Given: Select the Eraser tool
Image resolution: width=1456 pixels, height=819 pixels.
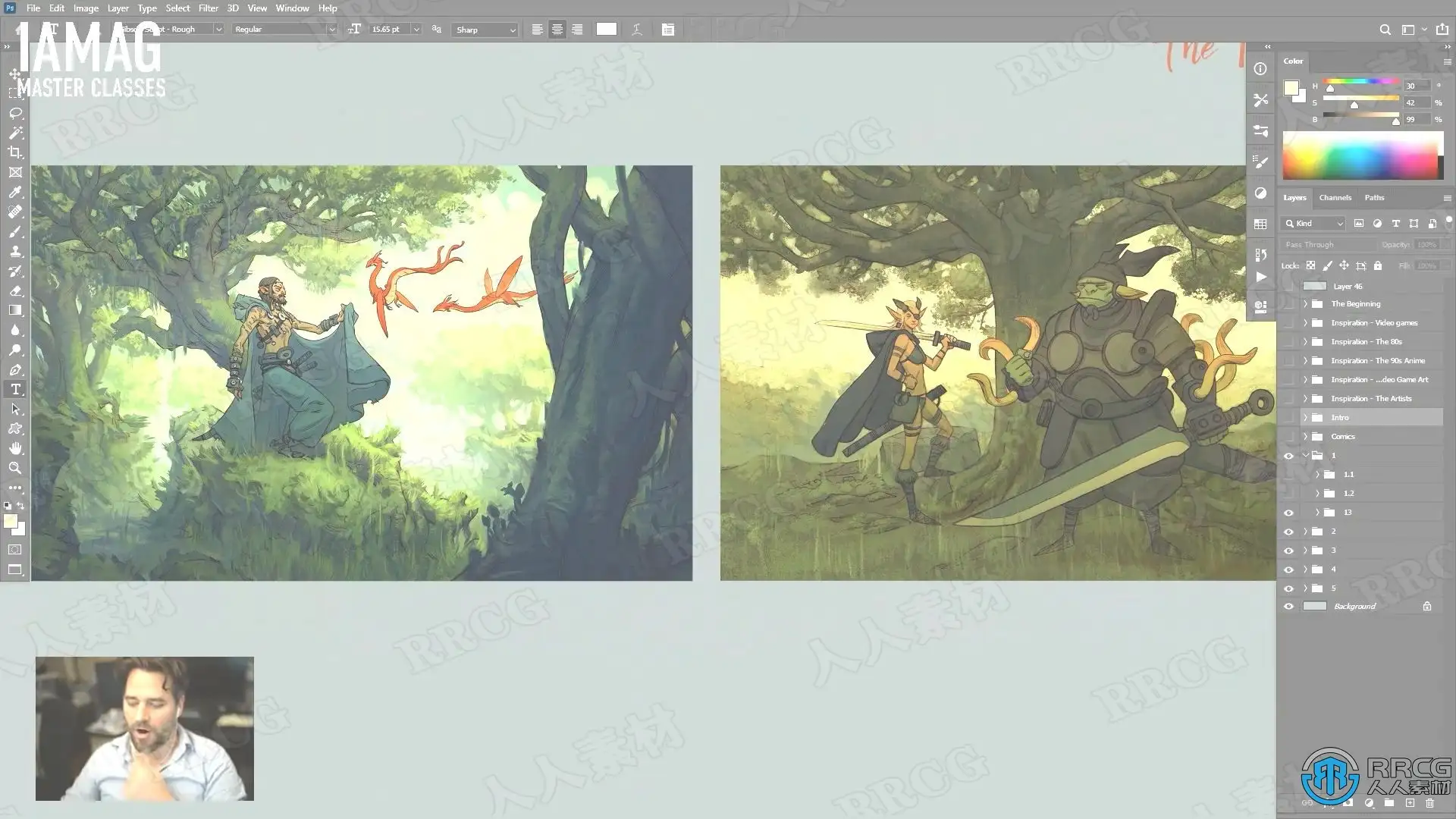Looking at the screenshot, I should 15,291.
